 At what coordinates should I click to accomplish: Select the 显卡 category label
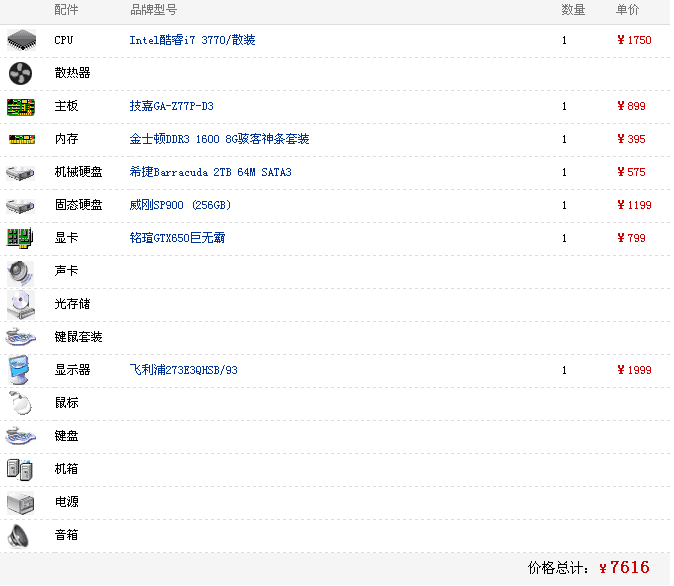click(66, 238)
